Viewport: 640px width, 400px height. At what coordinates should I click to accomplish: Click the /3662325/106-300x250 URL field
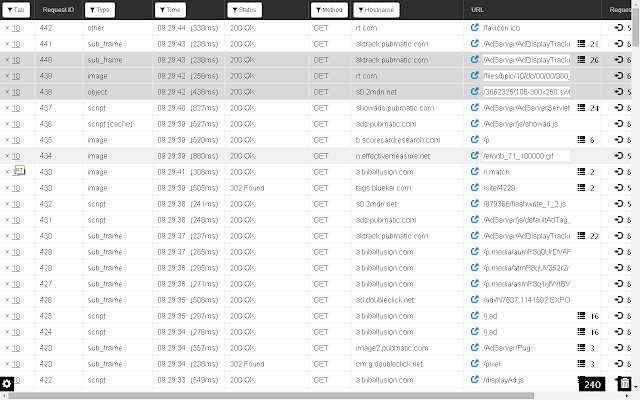[526, 92]
